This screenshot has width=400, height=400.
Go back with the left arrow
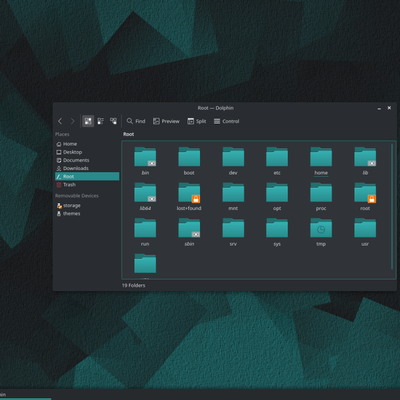click(60, 121)
